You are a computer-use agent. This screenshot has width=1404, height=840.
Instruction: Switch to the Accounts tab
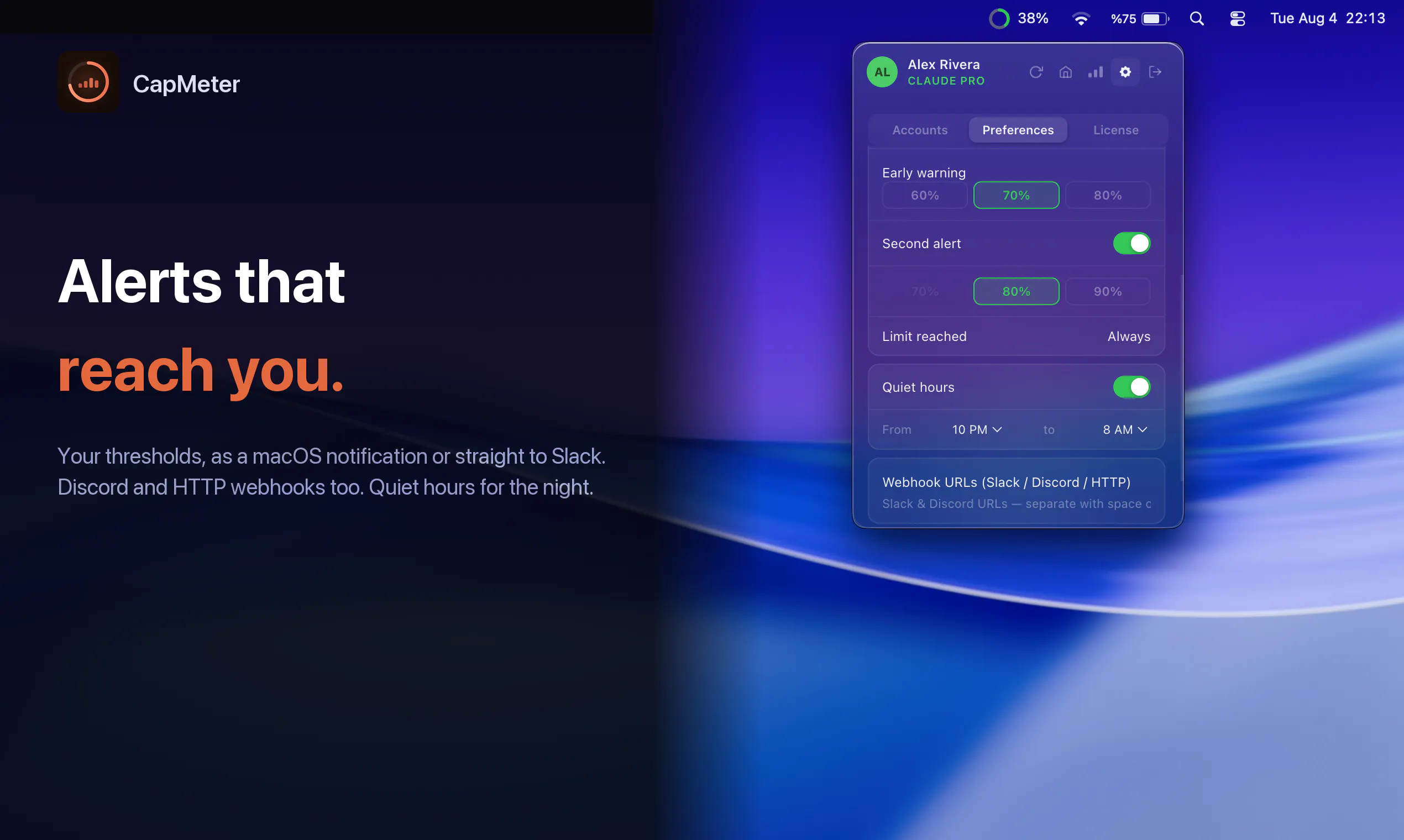[920, 130]
